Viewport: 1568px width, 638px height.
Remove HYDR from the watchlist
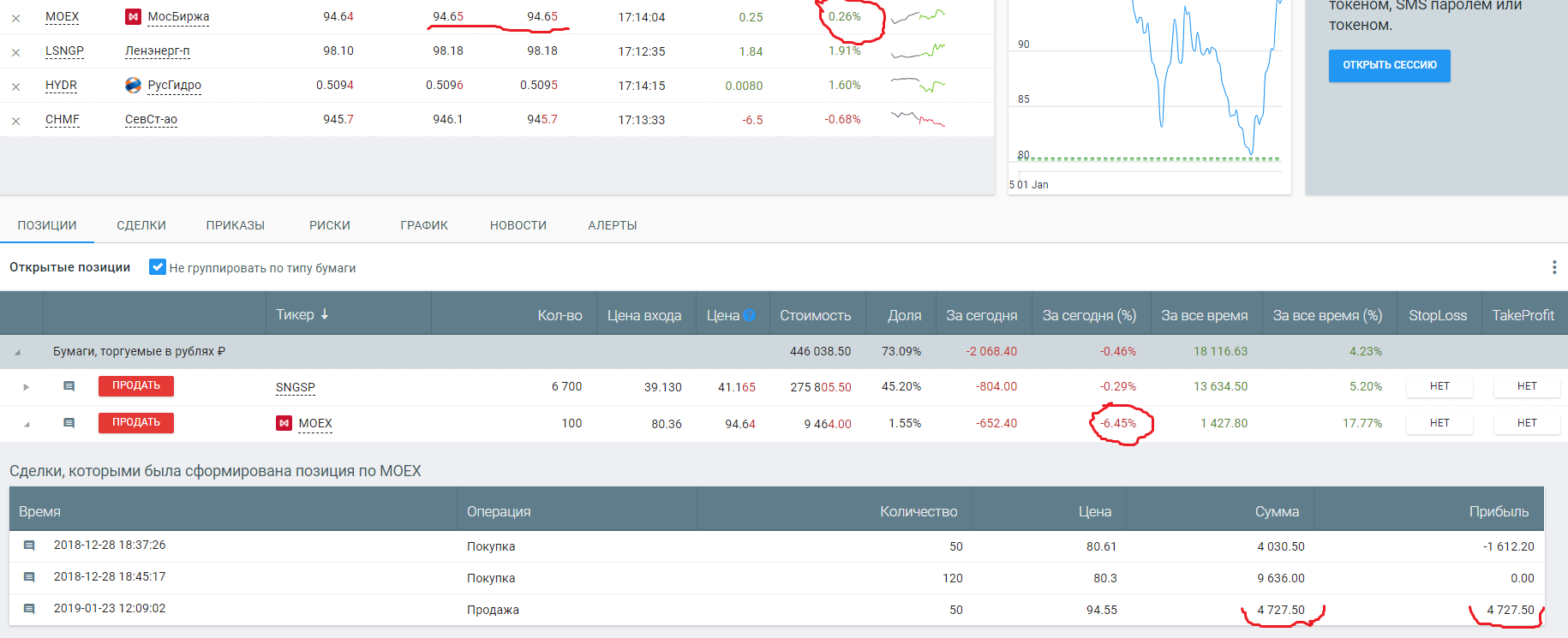(15, 86)
